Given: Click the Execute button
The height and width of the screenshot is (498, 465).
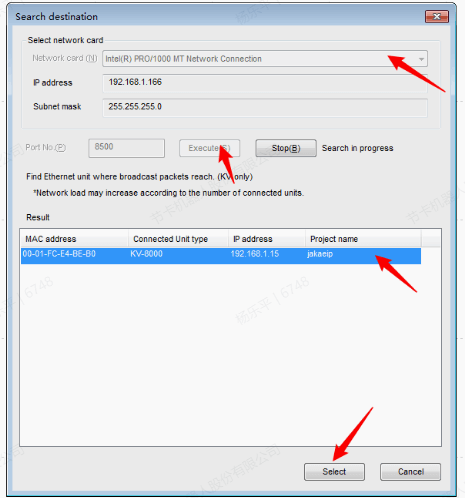Looking at the screenshot, I should [x=209, y=148].
